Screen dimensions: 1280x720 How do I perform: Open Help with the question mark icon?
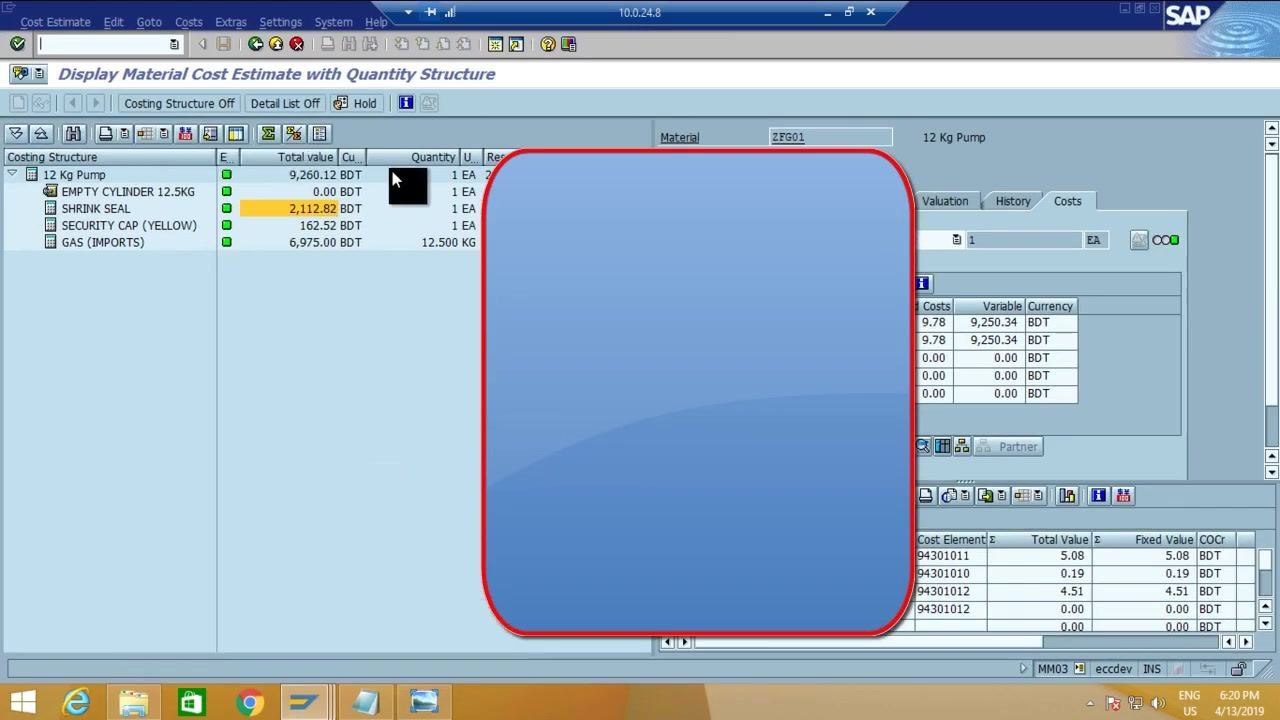click(548, 44)
